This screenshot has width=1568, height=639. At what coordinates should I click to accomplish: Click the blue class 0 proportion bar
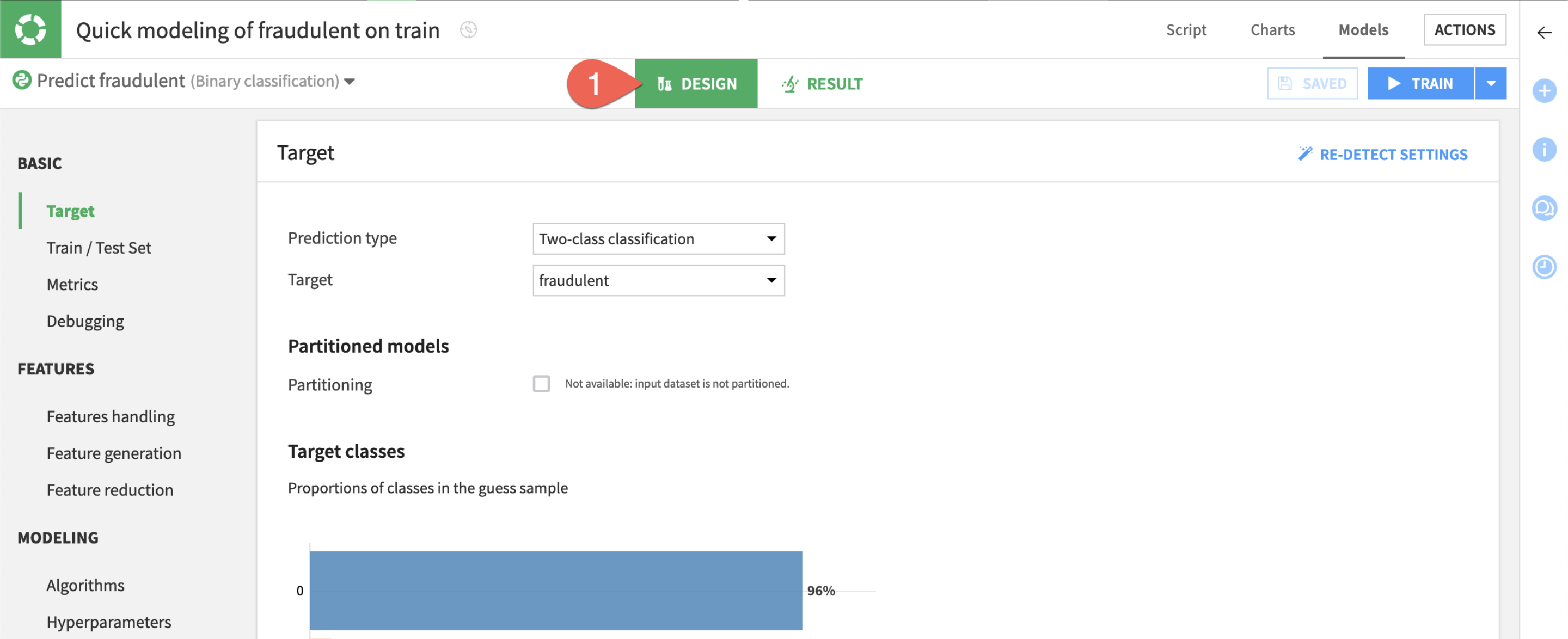[x=555, y=589]
